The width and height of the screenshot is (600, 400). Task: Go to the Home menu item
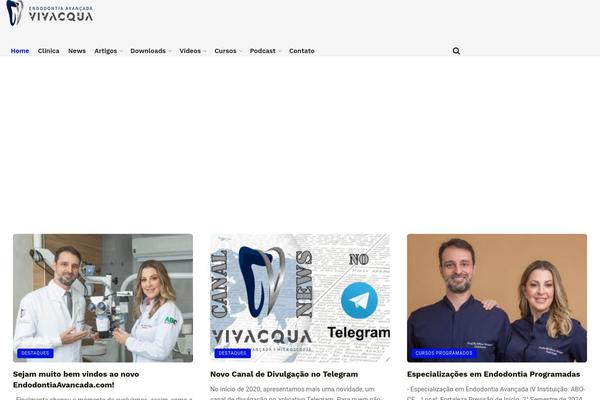(x=20, y=51)
